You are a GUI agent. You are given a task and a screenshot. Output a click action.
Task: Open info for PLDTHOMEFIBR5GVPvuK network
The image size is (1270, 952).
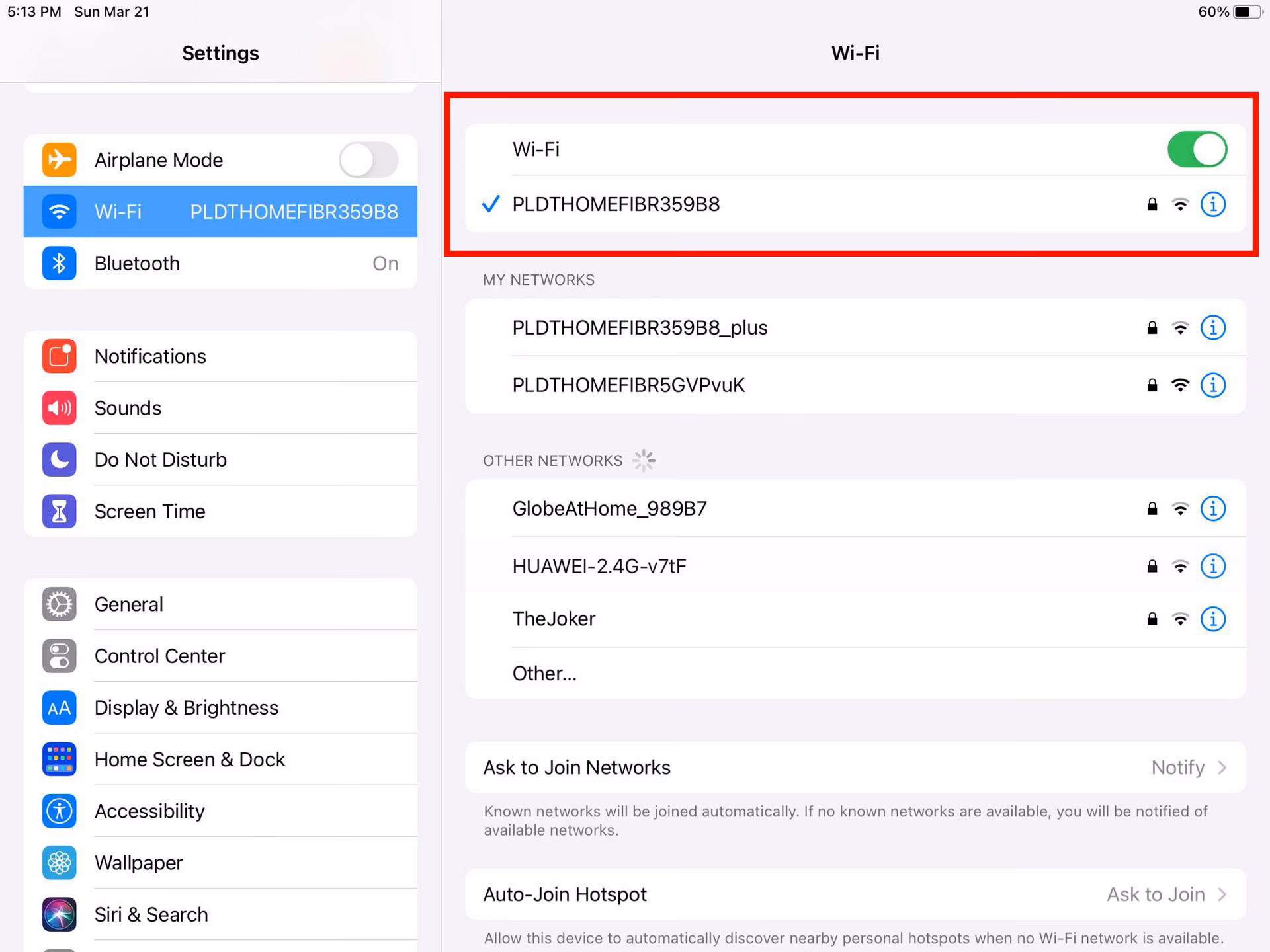(1213, 385)
